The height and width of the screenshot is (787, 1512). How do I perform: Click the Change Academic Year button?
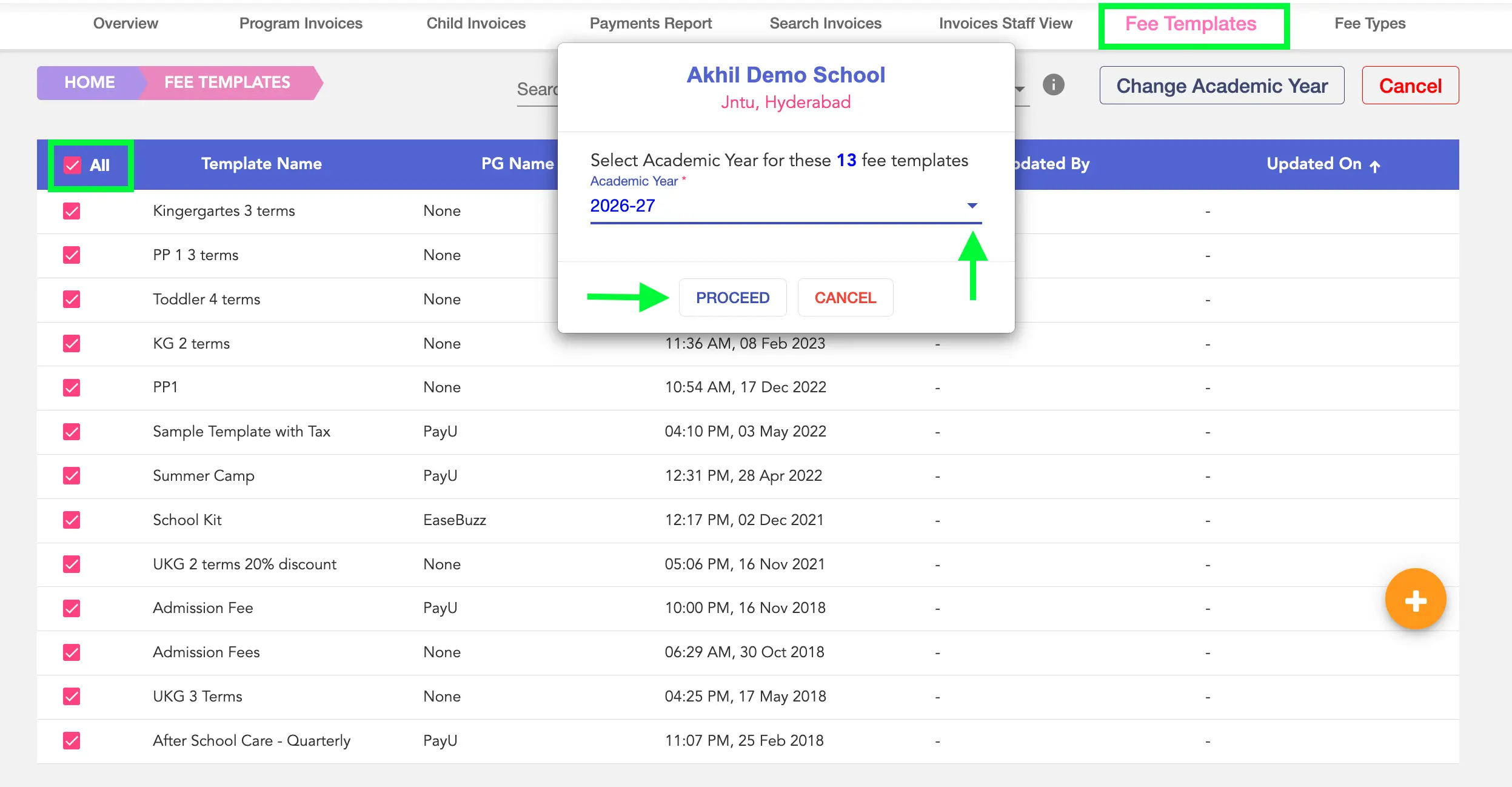(x=1222, y=85)
